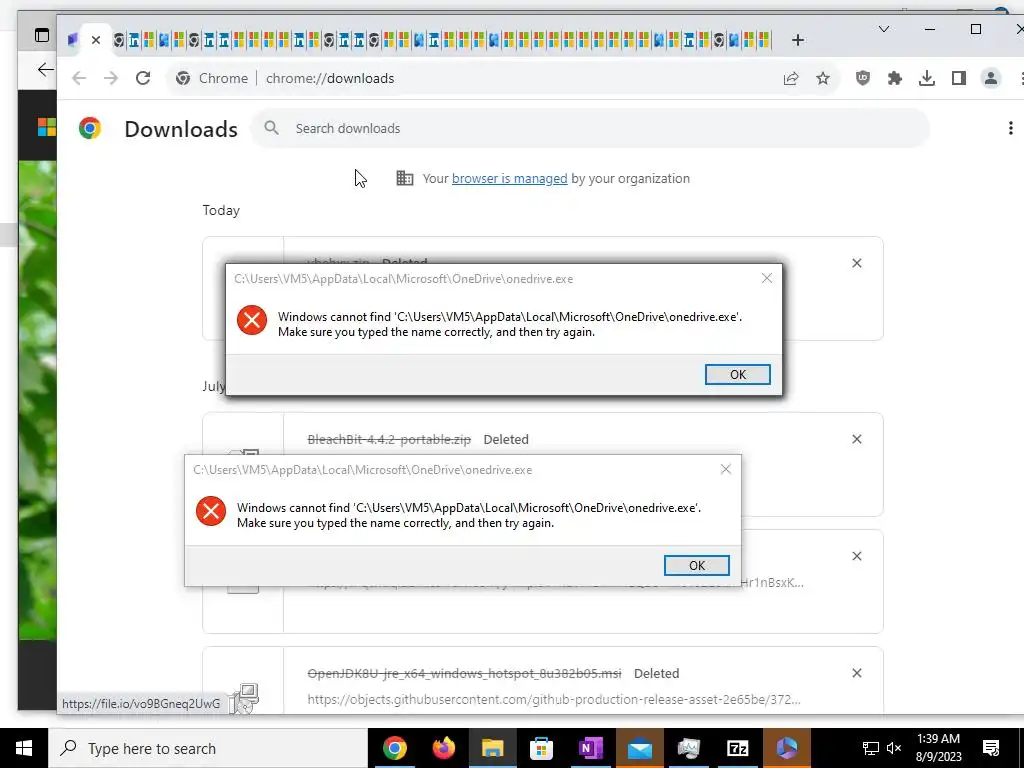1024x768 pixels.
Task: Open the Downloads page more-actions menu
Action: coord(1010,128)
